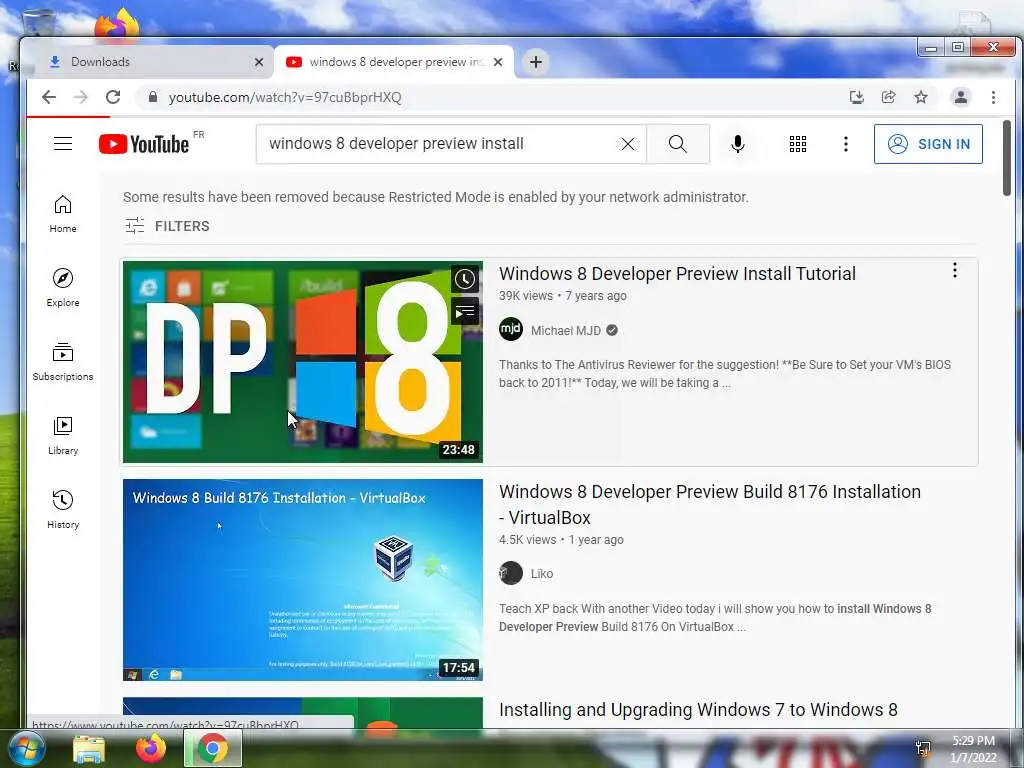This screenshot has width=1024, height=768.
Task: Click the network tray icon
Action: click(x=923, y=748)
